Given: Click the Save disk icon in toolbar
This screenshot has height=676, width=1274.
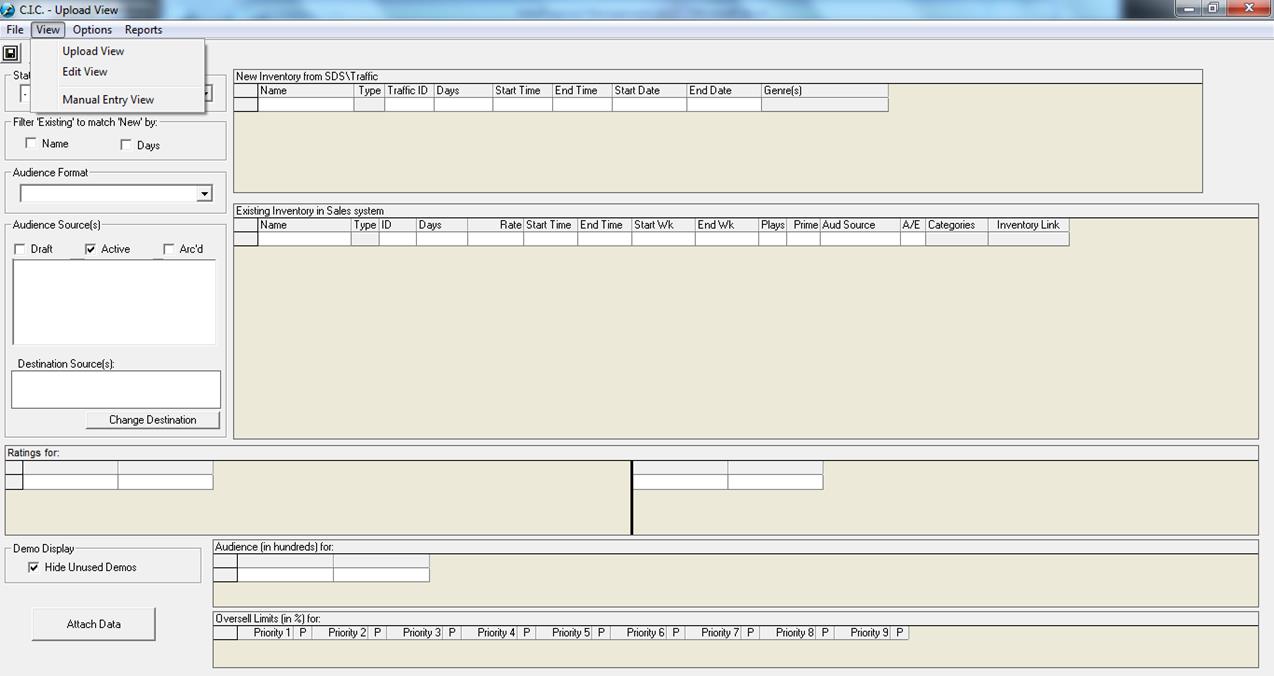Looking at the screenshot, I should coord(11,53).
